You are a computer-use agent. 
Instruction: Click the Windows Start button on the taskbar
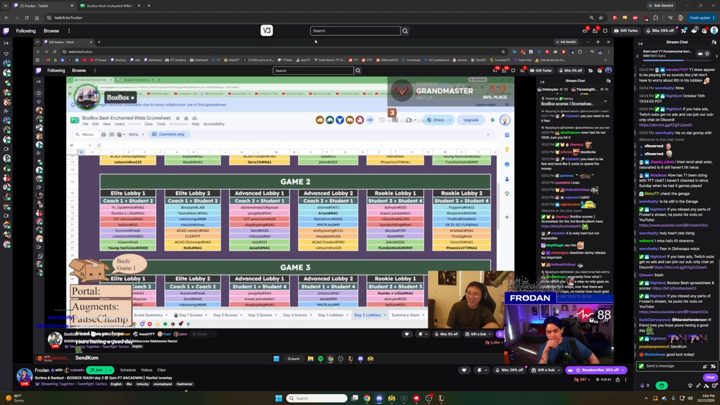coord(279,398)
